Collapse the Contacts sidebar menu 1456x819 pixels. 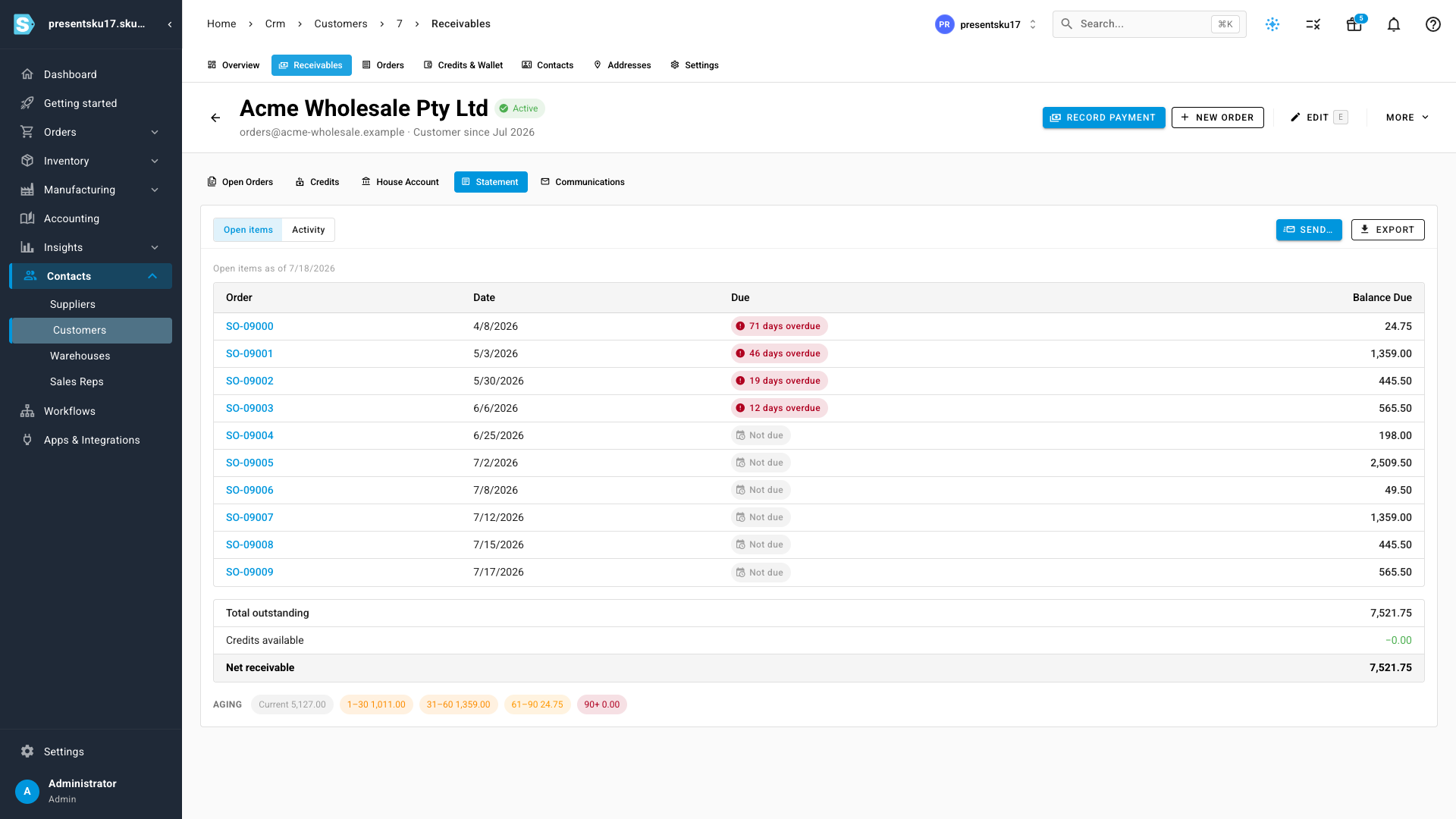tap(91, 276)
